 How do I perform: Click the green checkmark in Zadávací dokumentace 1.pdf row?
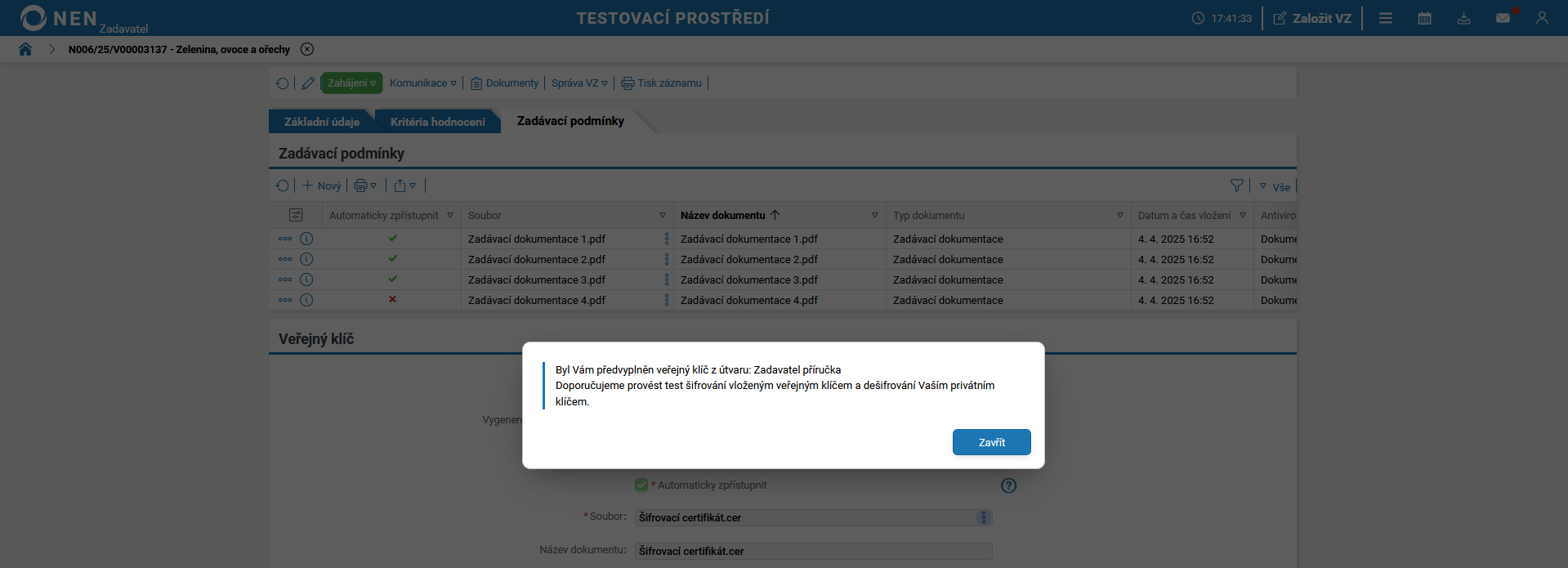coord(393,238)
